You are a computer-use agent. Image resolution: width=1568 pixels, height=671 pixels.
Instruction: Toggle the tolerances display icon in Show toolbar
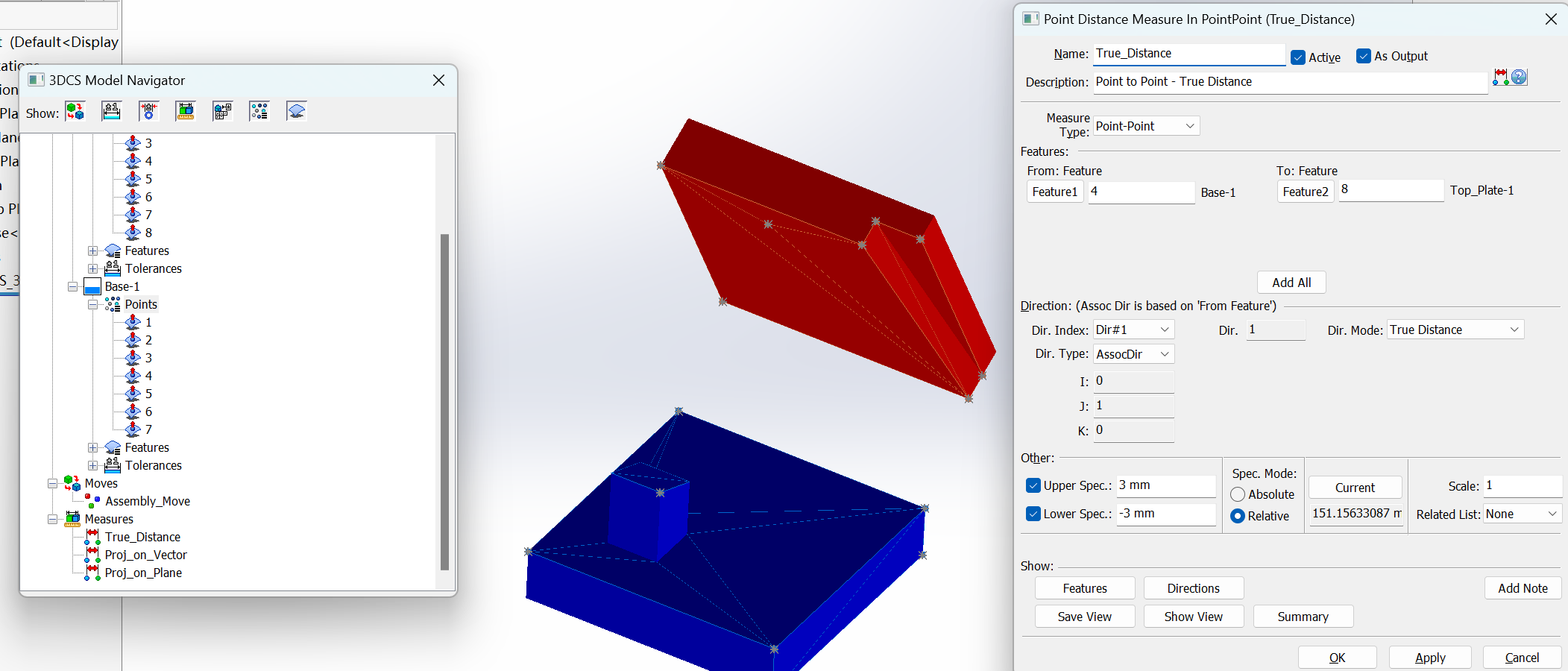(x=113, y=111)
